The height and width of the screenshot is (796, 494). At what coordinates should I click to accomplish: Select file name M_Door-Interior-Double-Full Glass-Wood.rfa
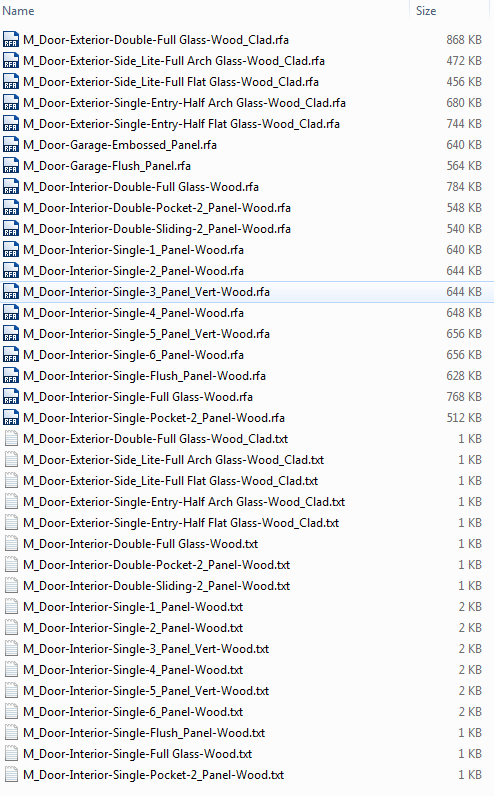pos(141,187)
